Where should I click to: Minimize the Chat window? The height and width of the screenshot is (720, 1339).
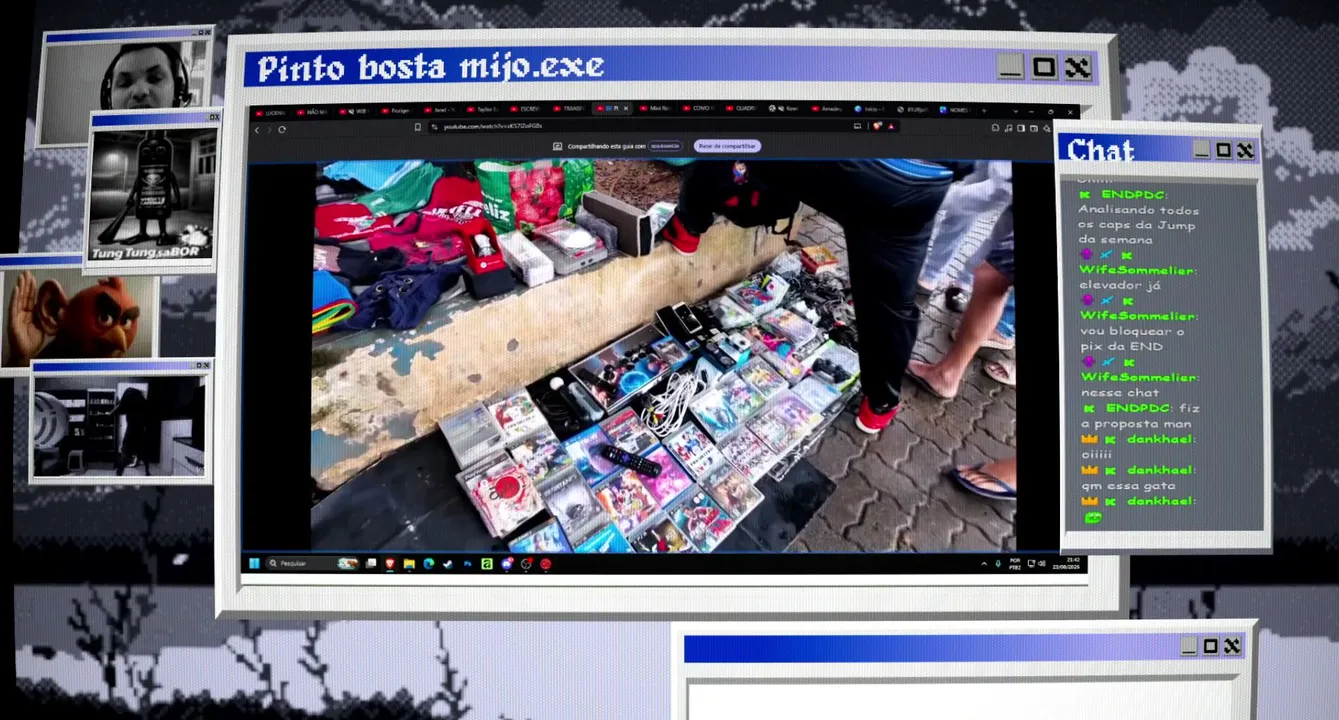pyautogui.click(x=1201, y=150)
